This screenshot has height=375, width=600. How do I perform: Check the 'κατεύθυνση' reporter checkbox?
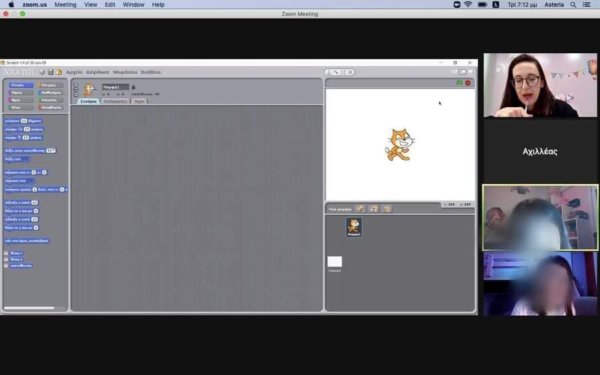(6, 266)
